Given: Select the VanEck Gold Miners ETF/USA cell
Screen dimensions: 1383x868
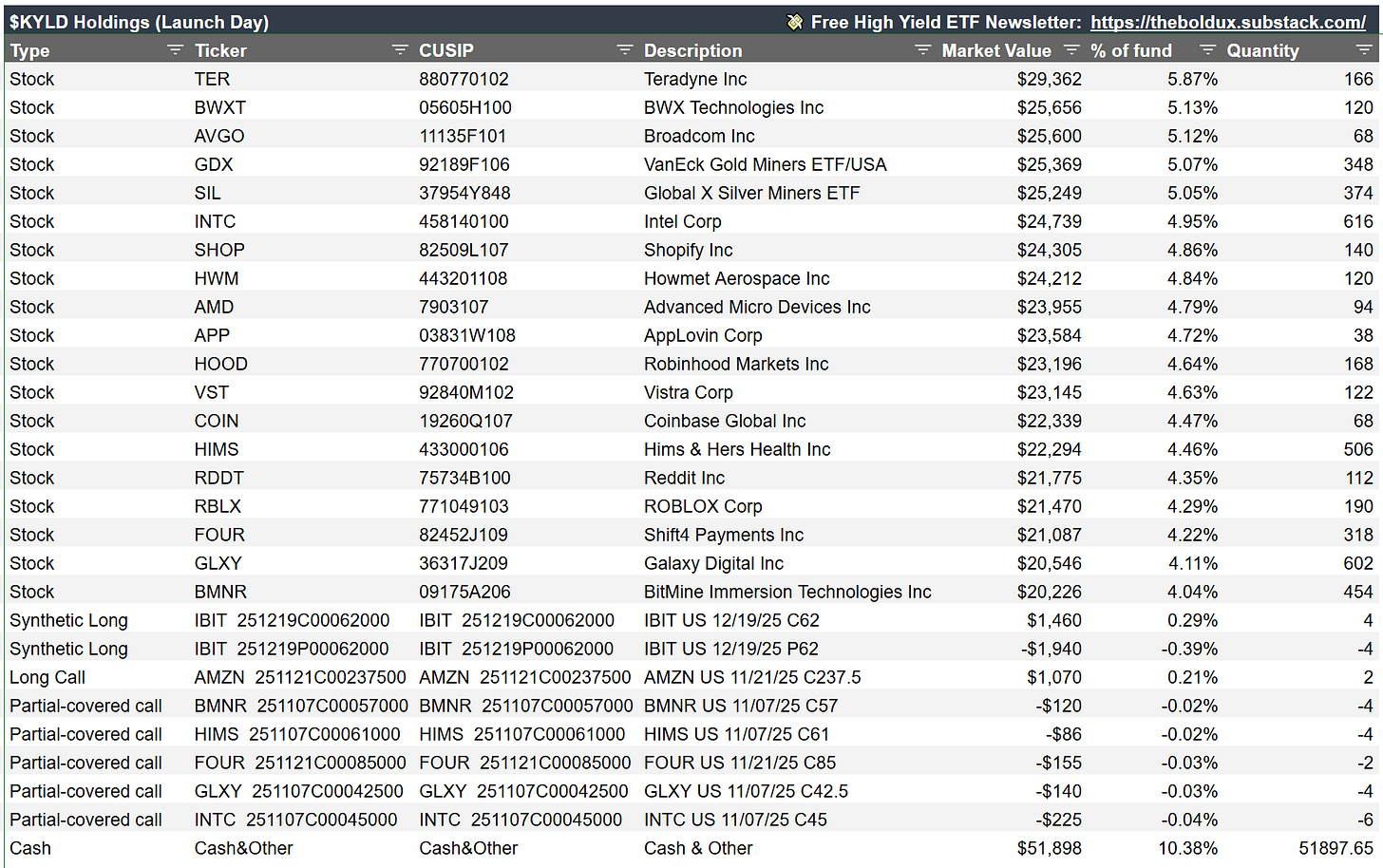Looking at the screenshot, I should tap(766, 164).
